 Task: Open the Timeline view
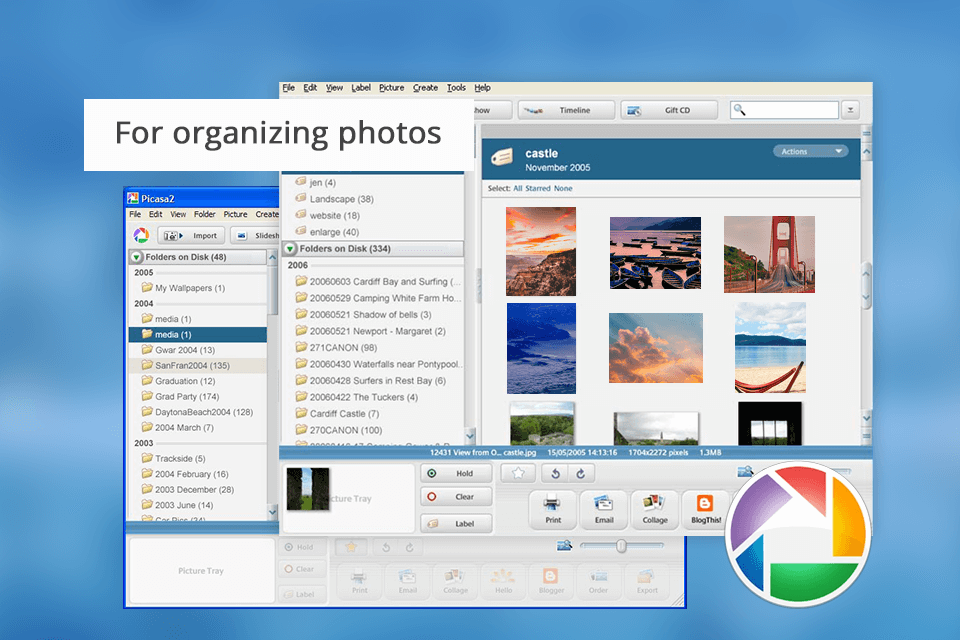[566, 110]
